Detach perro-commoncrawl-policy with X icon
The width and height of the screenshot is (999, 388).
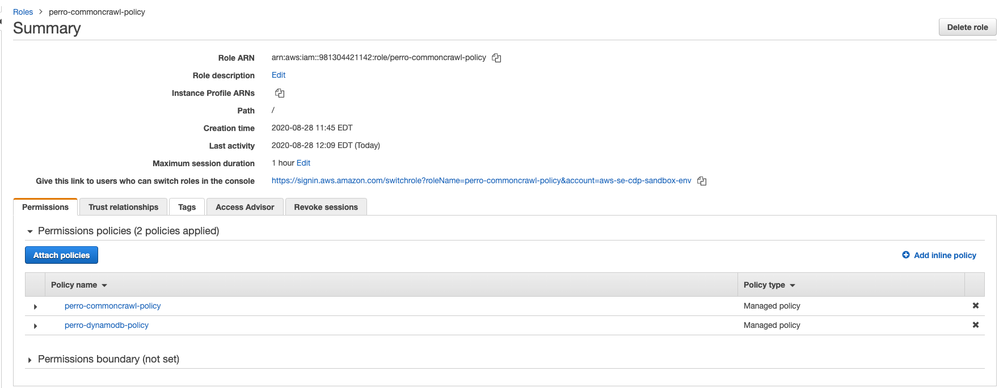tap(975, 306)
